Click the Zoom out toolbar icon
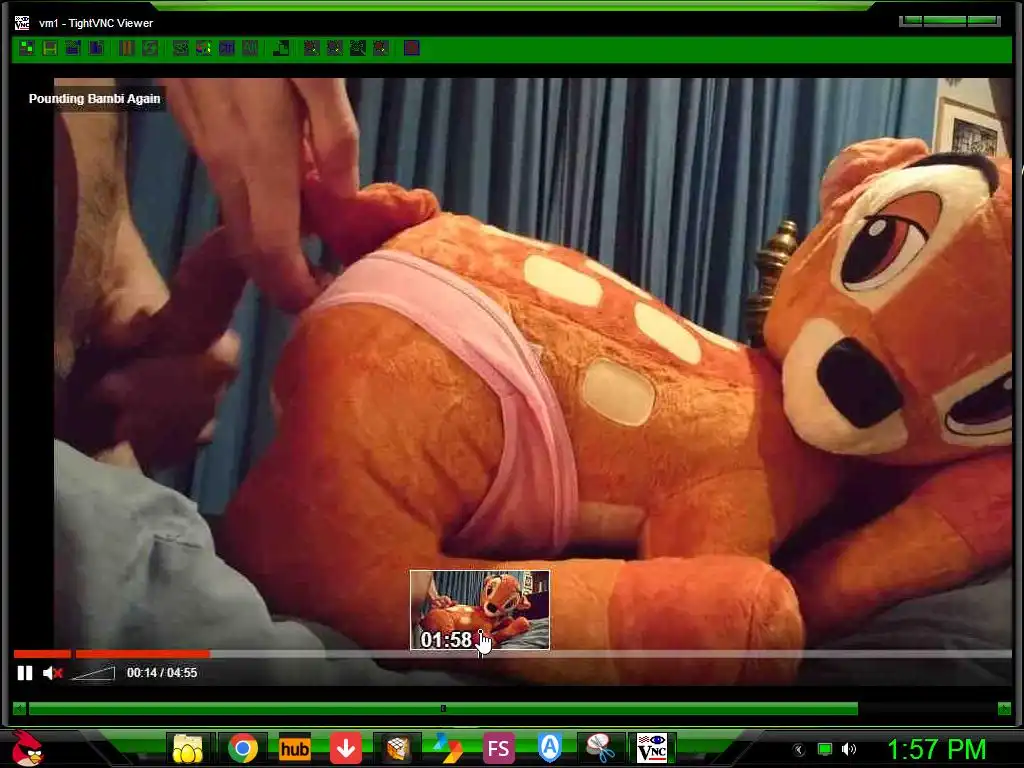 [334, 48]
